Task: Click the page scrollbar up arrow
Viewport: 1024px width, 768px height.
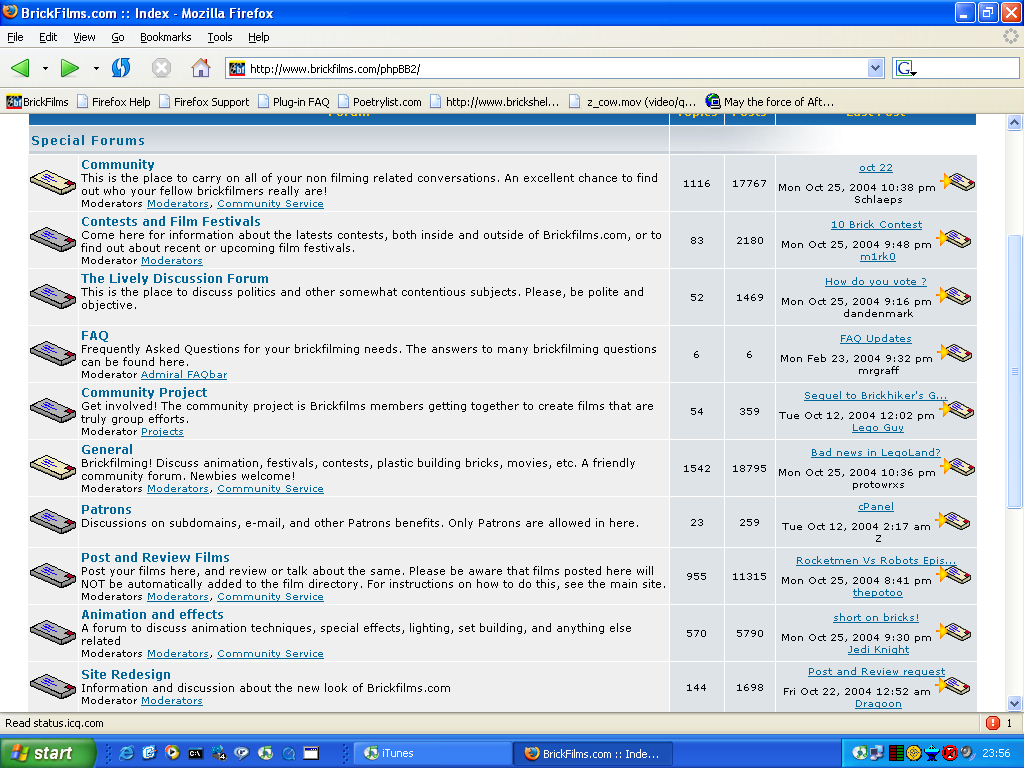Action: pyautogui.click(x=1014, y=122)
